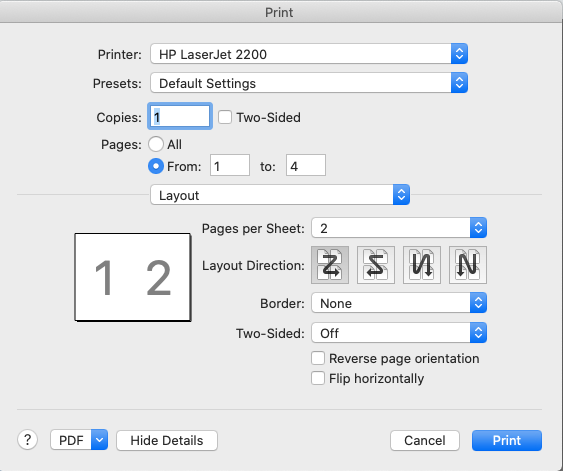Click the blue Print button
The height and width of the screenshot is (471, 563).
coord(507,440)
